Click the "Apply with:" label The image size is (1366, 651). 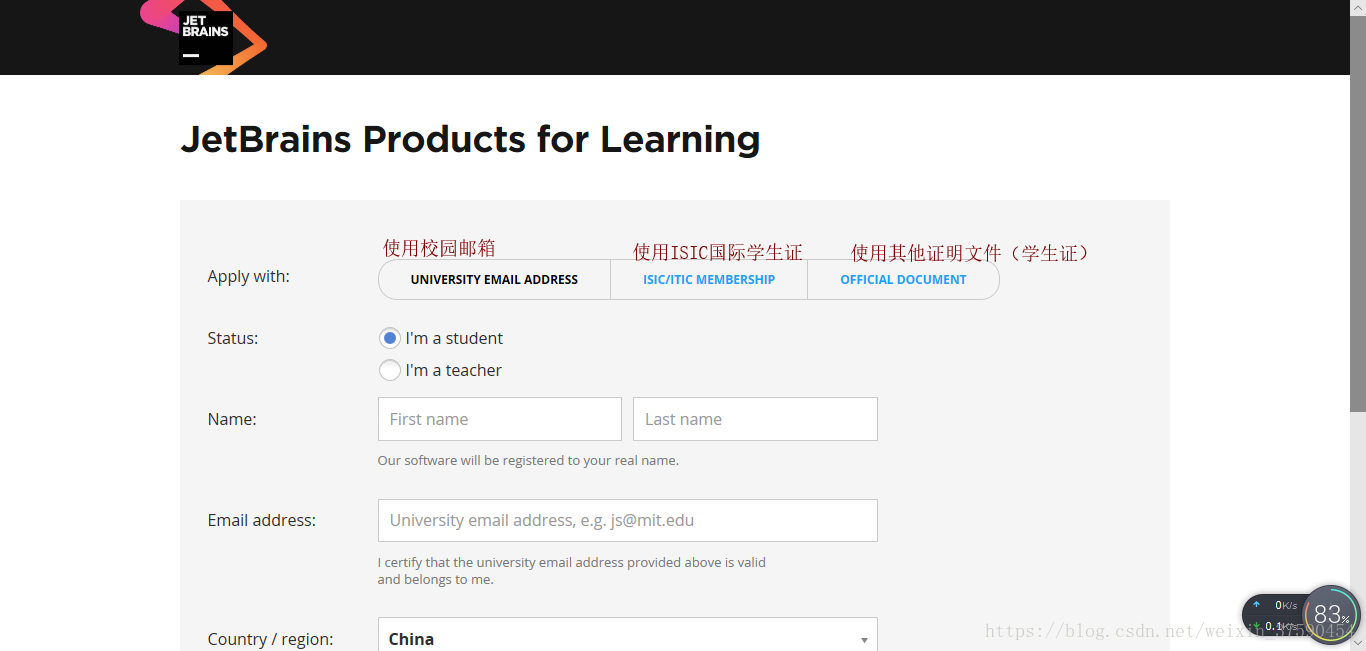(x=248, y=277)
